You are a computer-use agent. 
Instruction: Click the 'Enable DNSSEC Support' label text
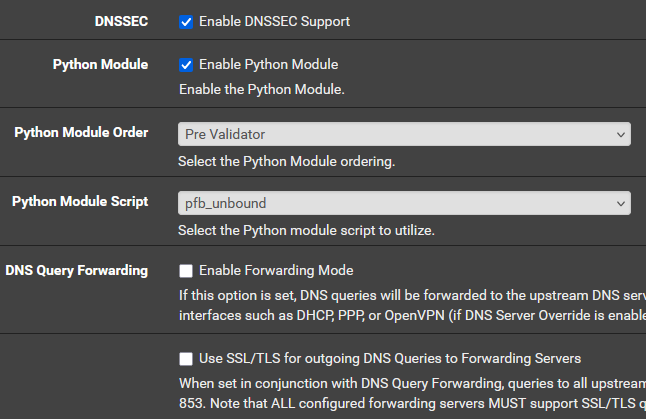(x=274, y=21)
